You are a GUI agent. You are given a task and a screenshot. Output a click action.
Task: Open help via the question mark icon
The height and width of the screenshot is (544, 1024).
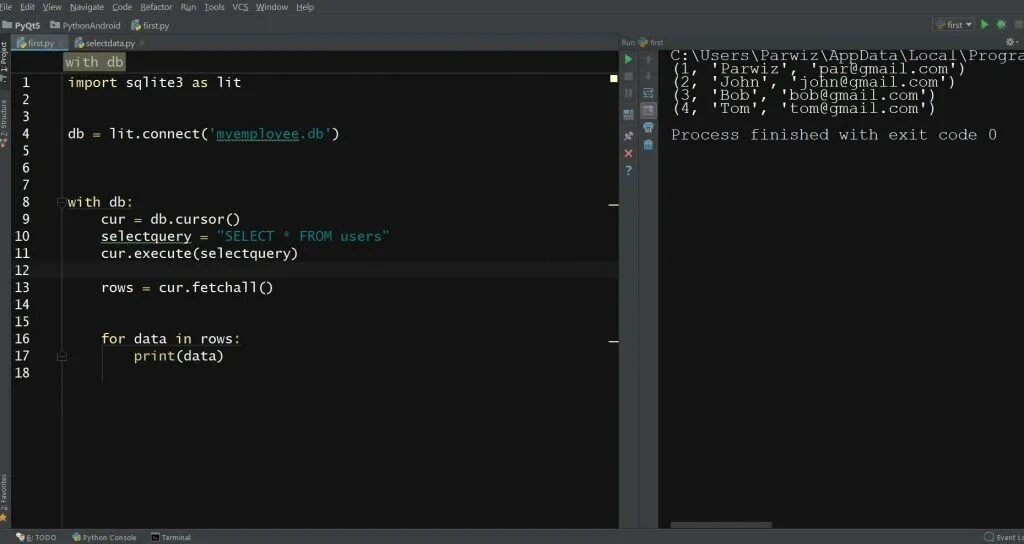click(628, 170)
